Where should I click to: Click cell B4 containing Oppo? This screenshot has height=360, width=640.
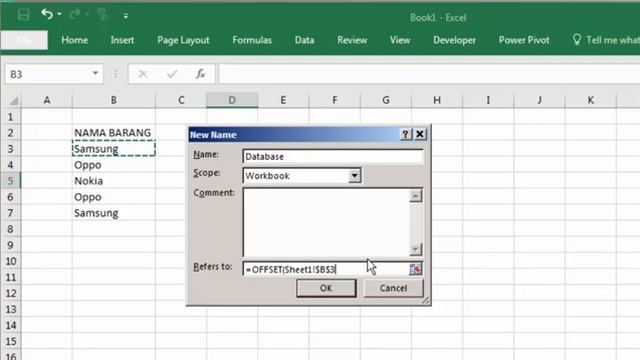point(114,165)
